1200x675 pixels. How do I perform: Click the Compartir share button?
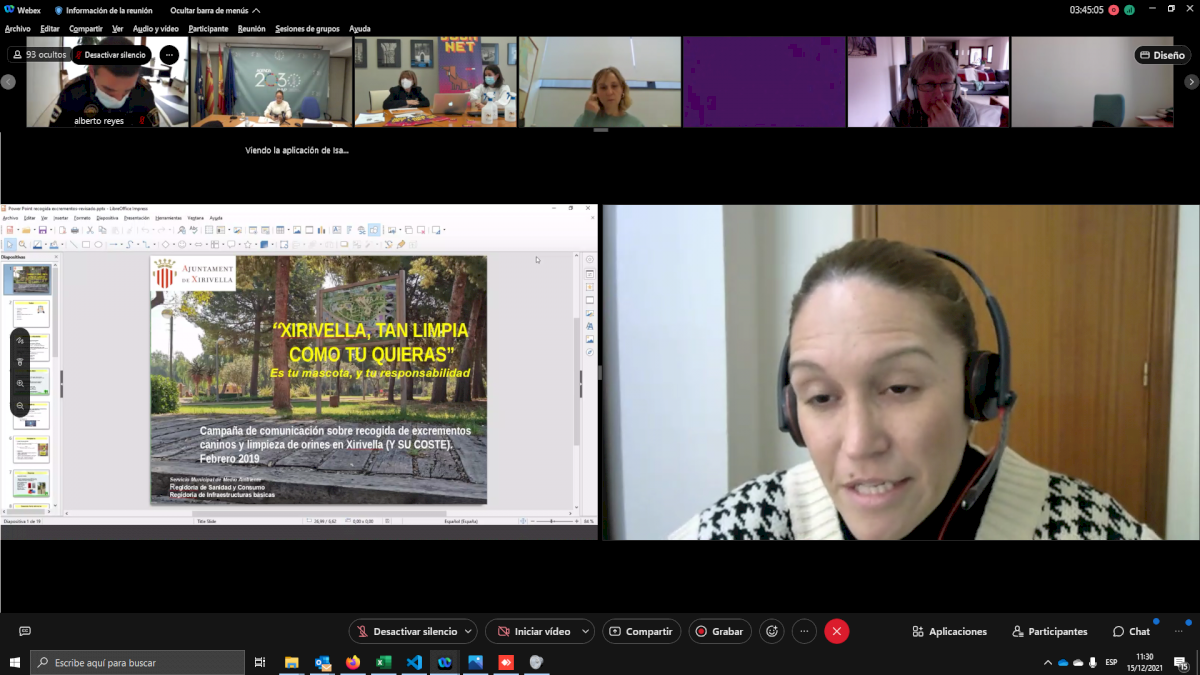(641, 631)
